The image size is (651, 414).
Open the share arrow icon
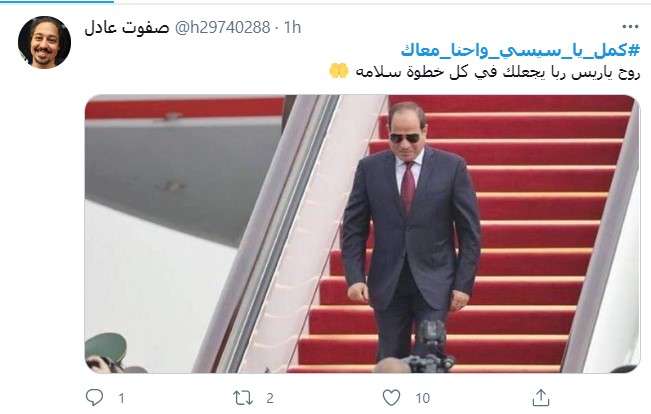(541, 398)
